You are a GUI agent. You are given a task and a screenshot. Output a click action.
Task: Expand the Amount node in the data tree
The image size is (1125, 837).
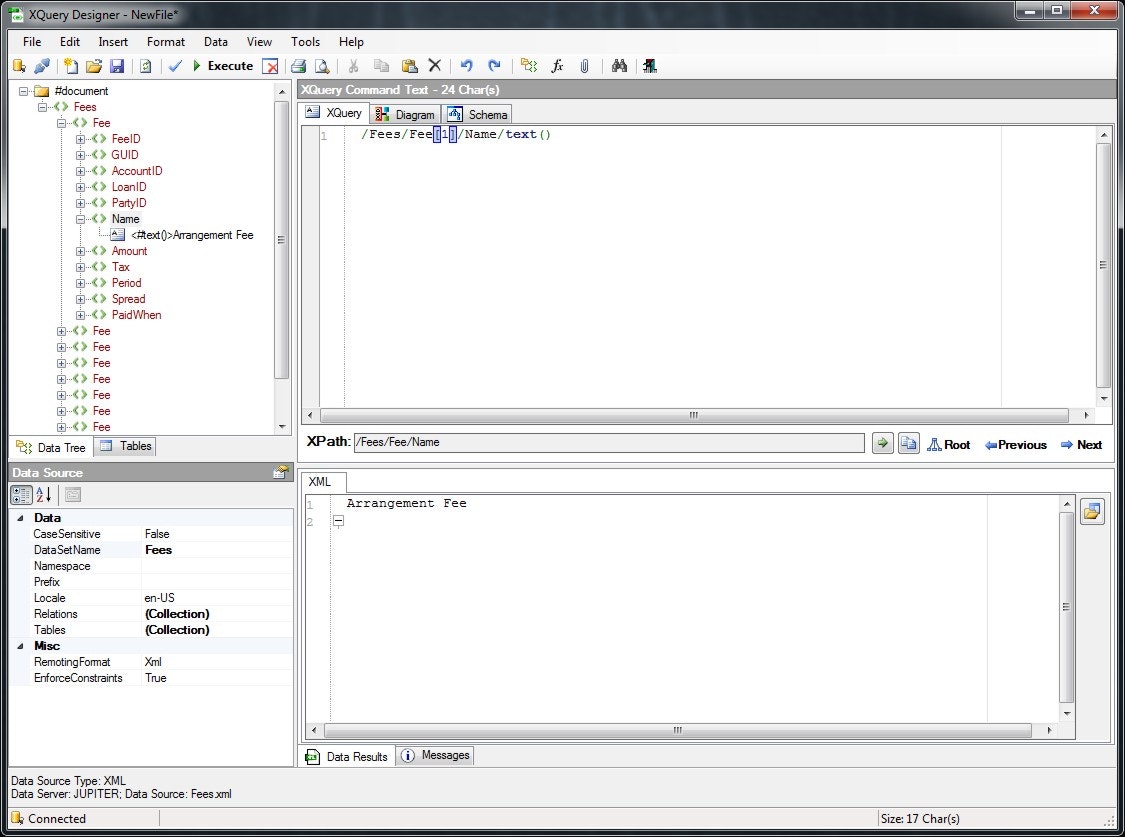coord(81,251)
